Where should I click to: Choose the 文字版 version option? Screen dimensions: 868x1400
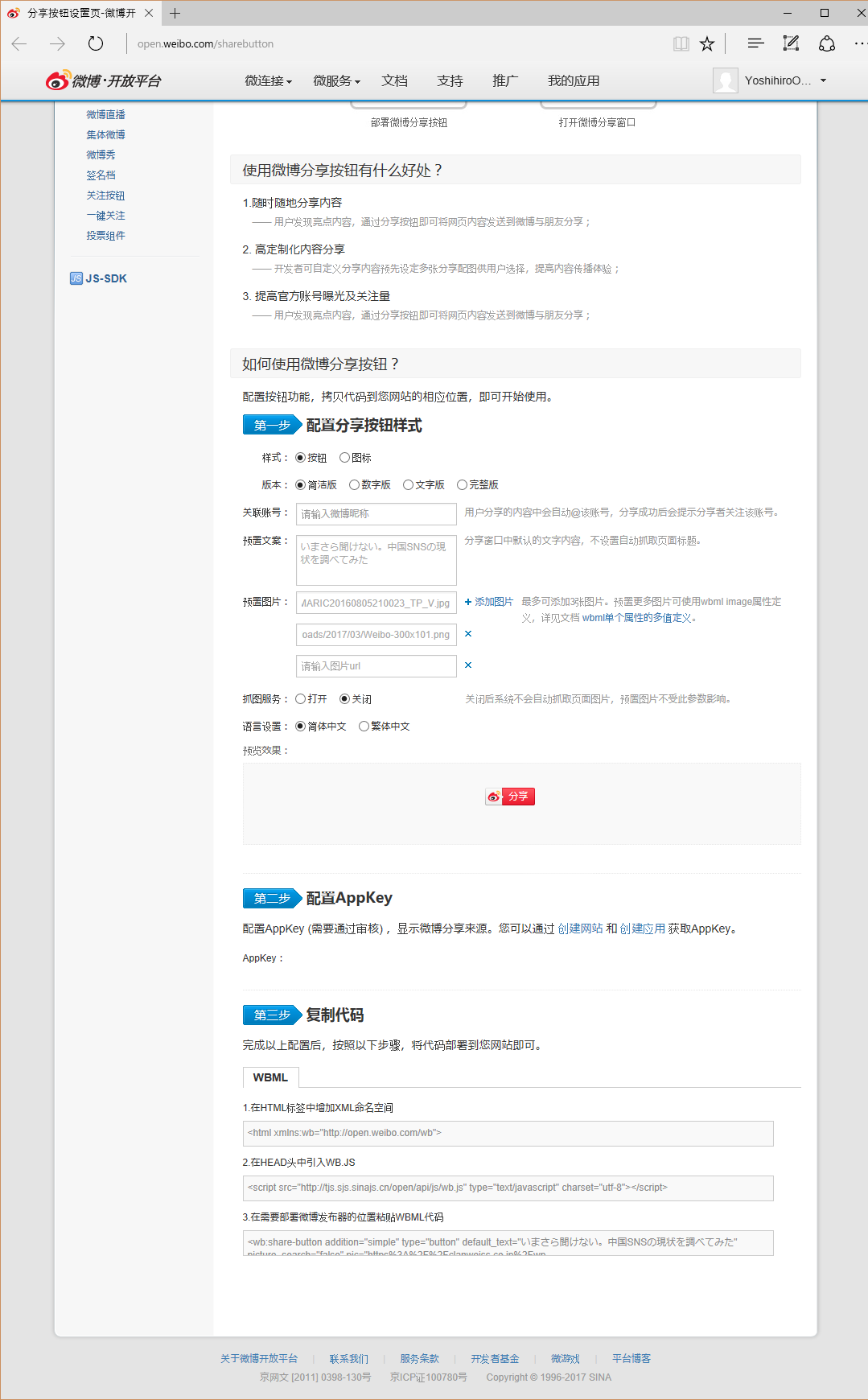408,485
